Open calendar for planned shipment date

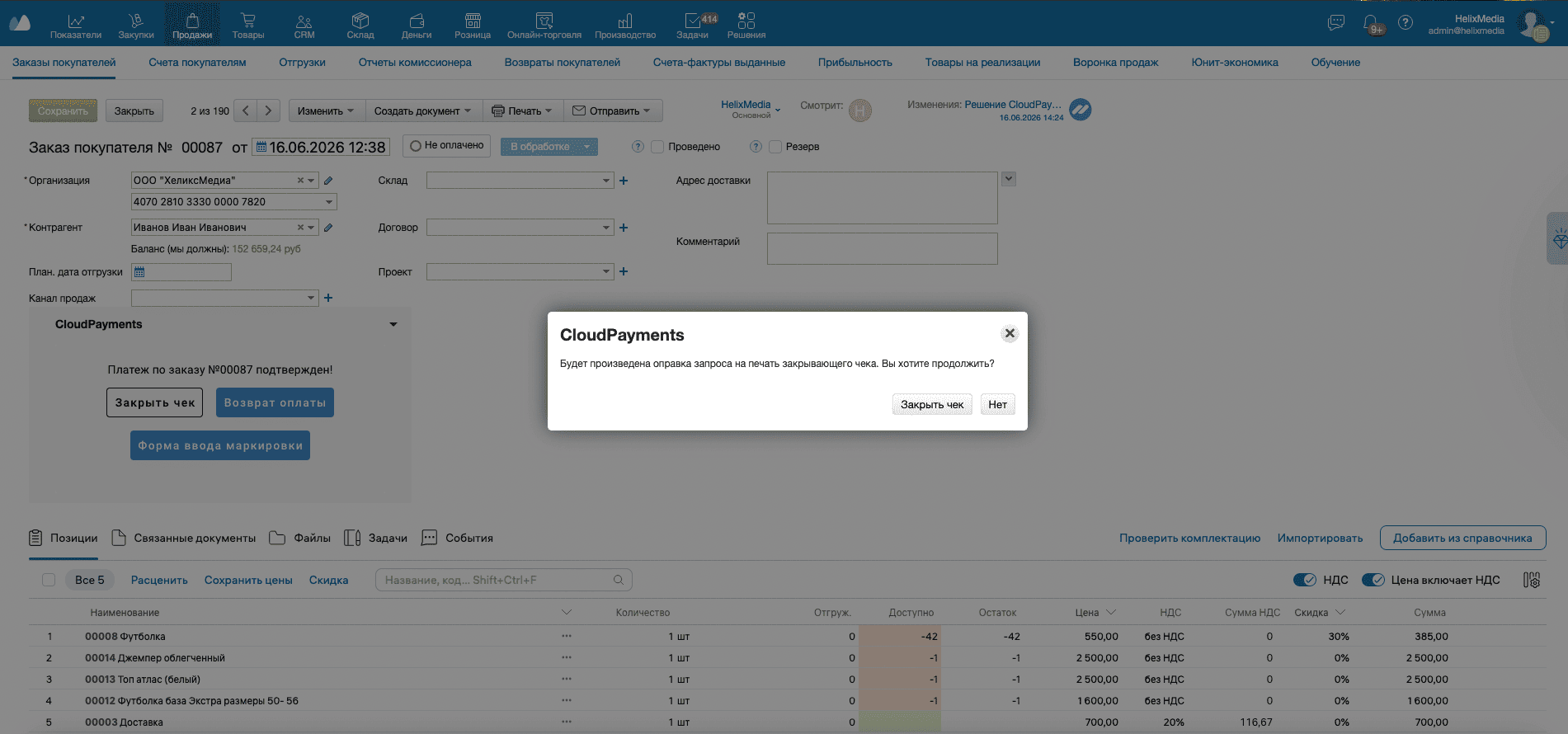139,272
